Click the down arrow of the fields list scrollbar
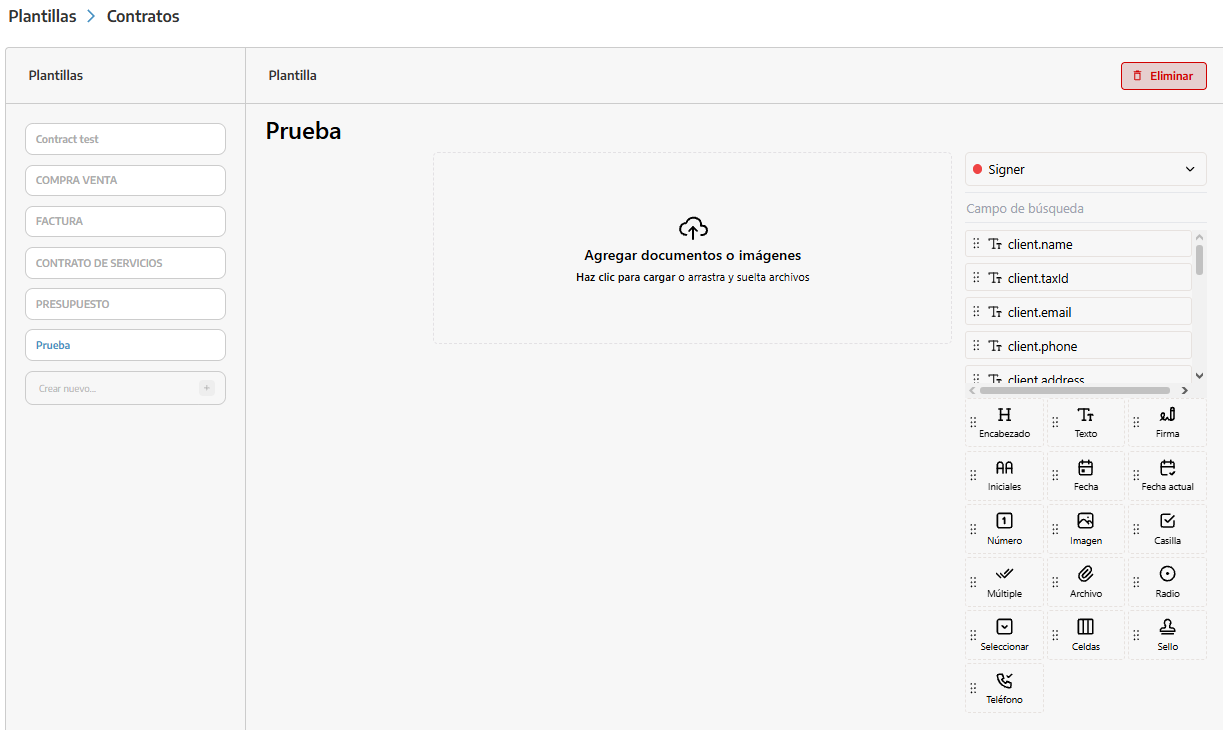 point(1200,375)
